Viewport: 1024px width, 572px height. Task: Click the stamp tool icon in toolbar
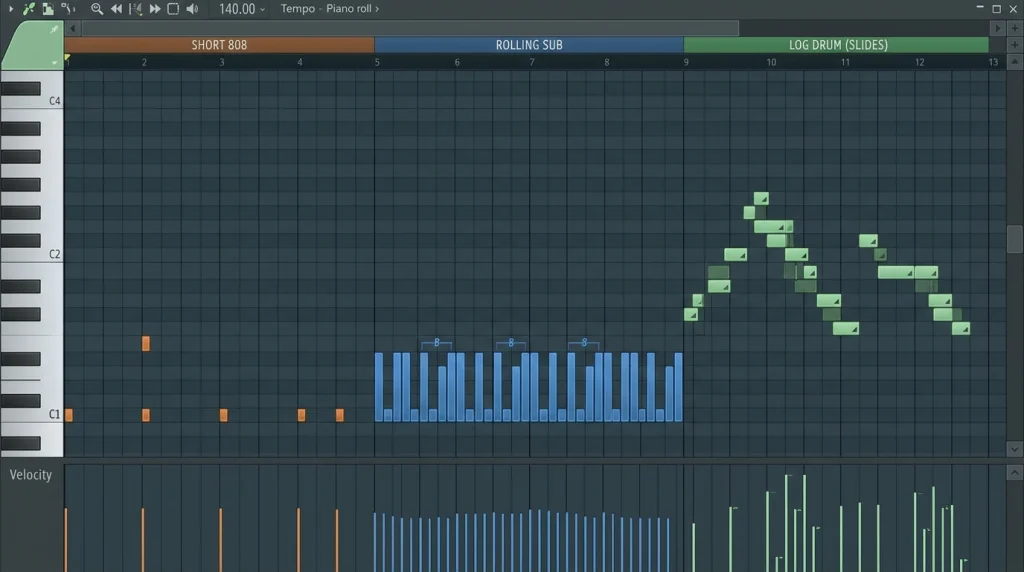coord(48,8)
